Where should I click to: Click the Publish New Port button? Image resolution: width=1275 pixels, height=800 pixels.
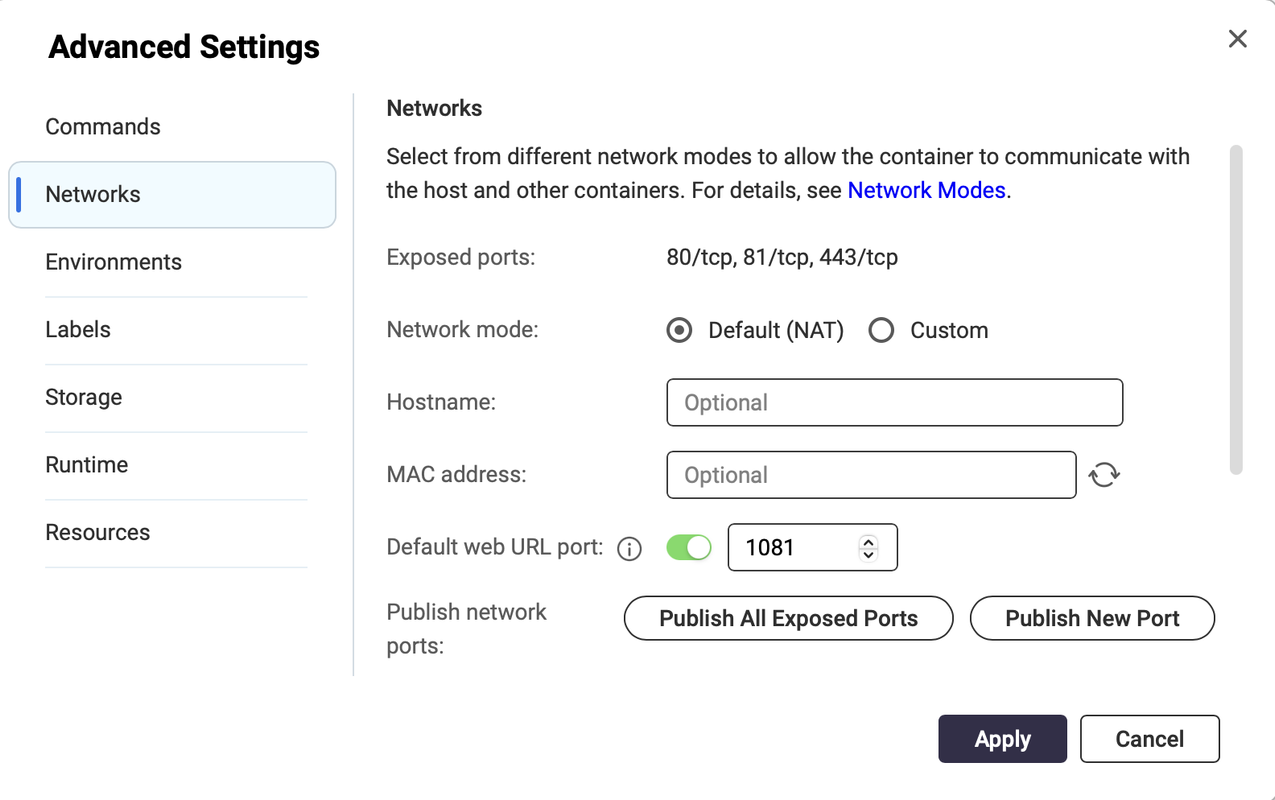[1092, 618]
